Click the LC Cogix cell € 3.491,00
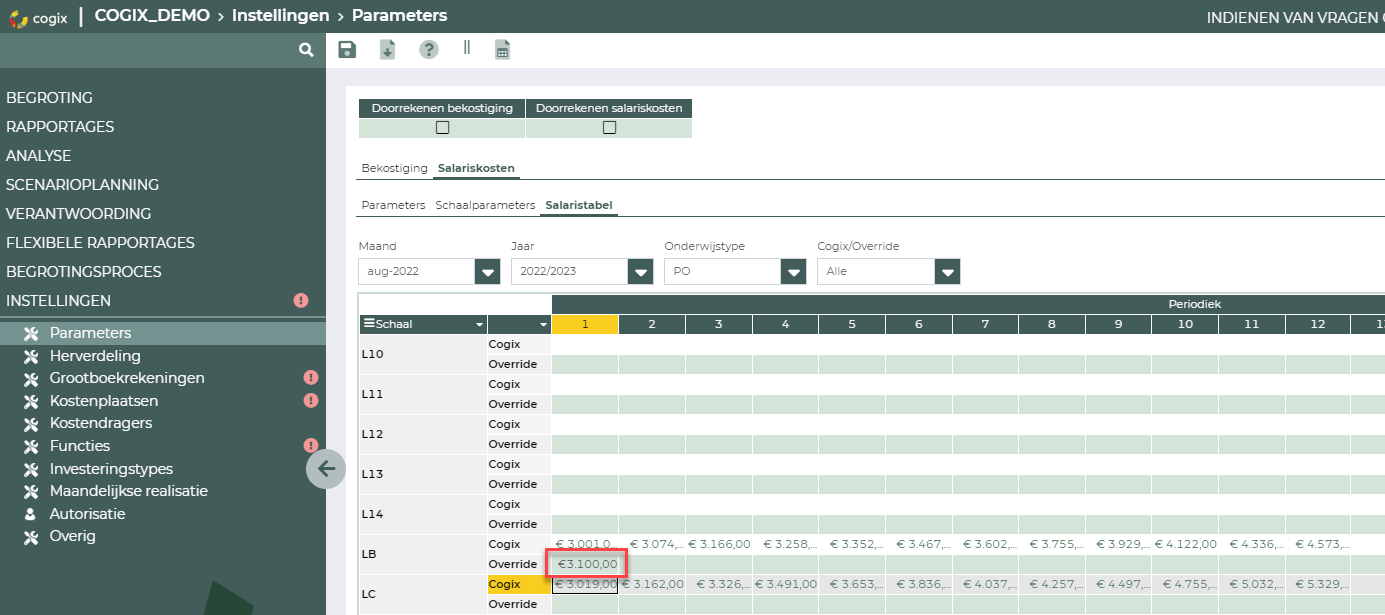Image resolution: width=1385 pixels, height=615 pixels. tap(785, 584)
